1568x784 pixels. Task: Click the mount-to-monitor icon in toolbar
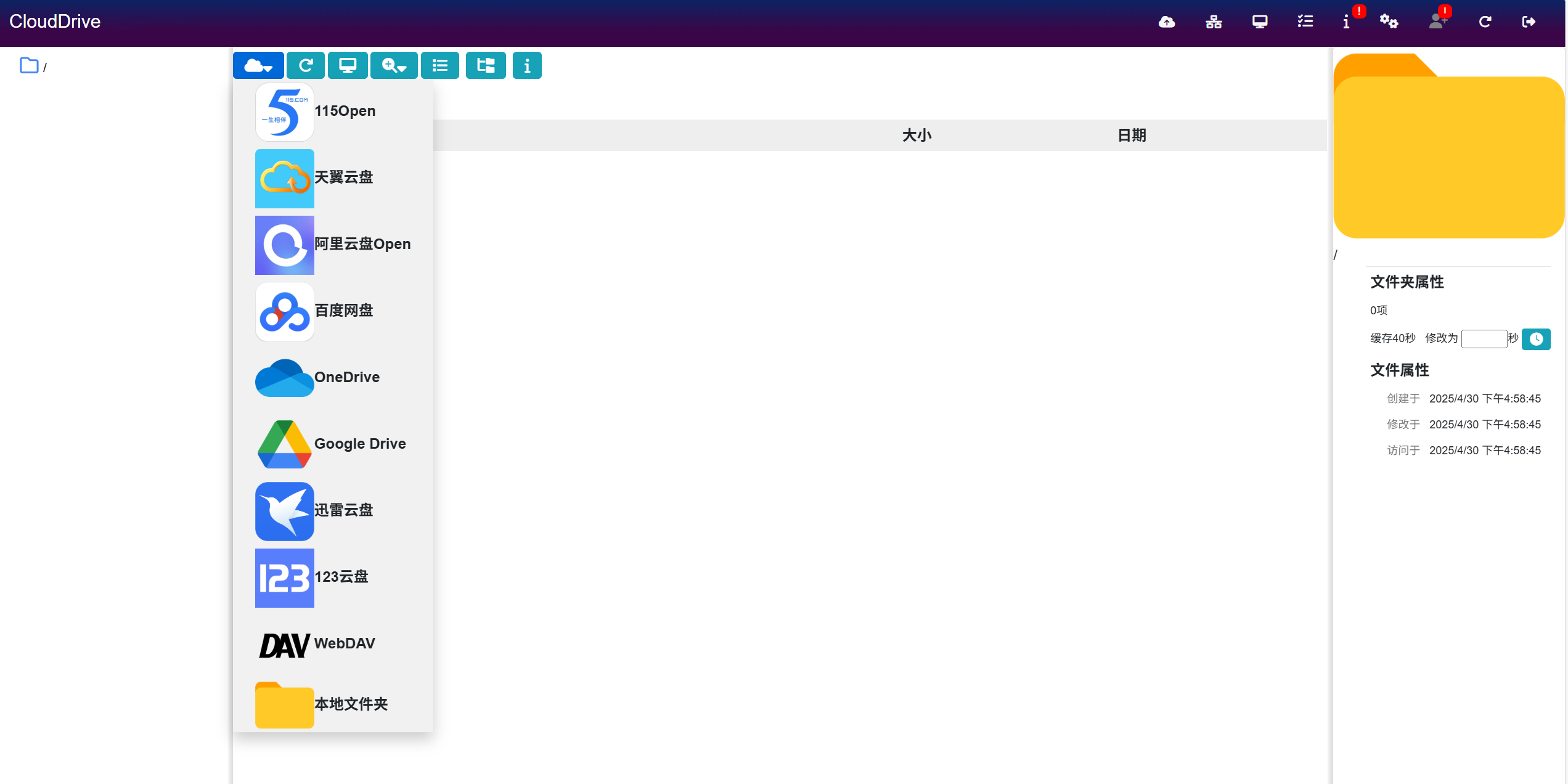tap(348, 65)
